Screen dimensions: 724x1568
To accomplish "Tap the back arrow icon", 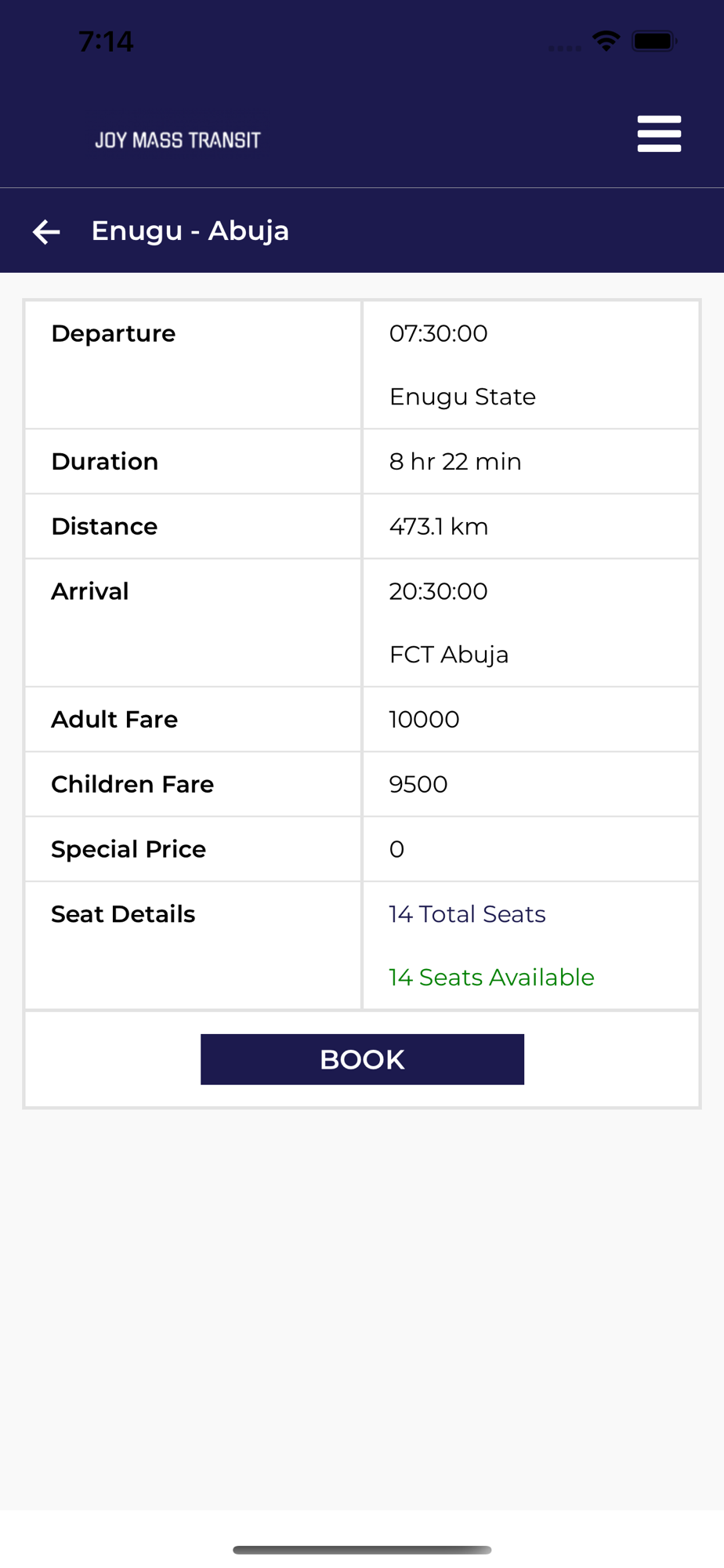I will [x=46, y=231].
